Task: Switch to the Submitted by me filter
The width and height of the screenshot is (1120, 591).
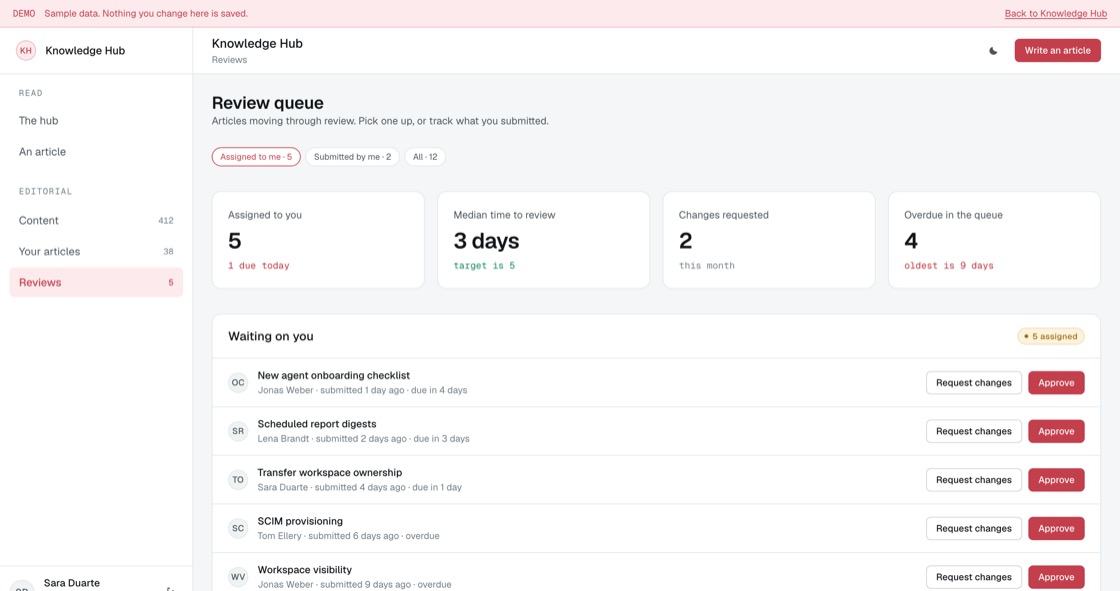Action: click(x=352, y=157)
